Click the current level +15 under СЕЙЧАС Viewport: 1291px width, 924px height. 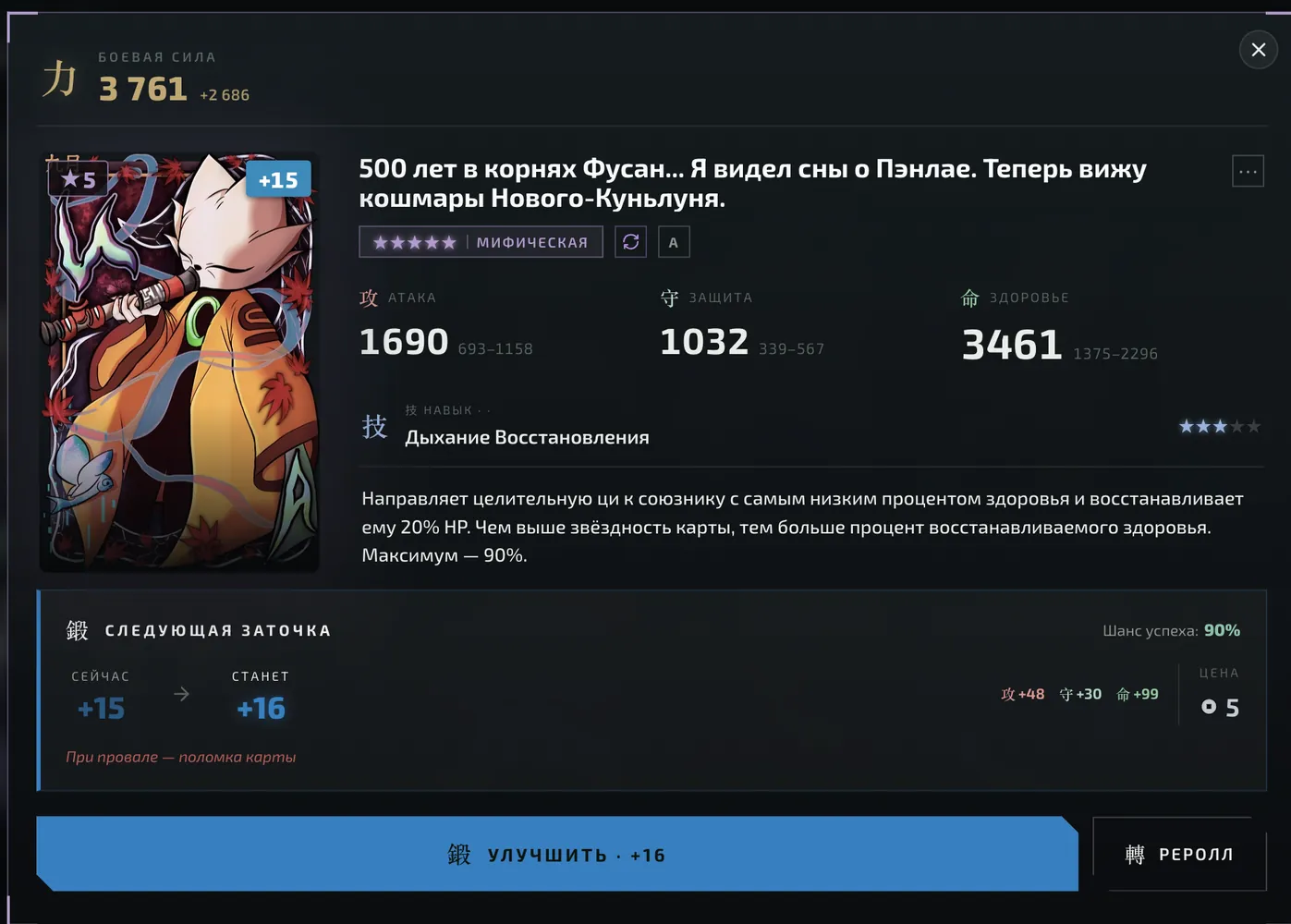[101, 709]
